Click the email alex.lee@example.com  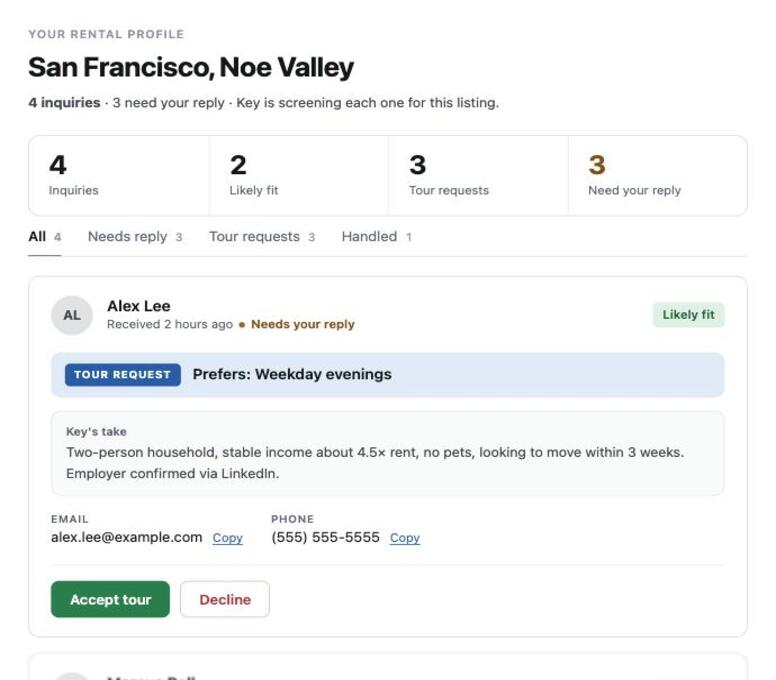(x=127, y=537)
